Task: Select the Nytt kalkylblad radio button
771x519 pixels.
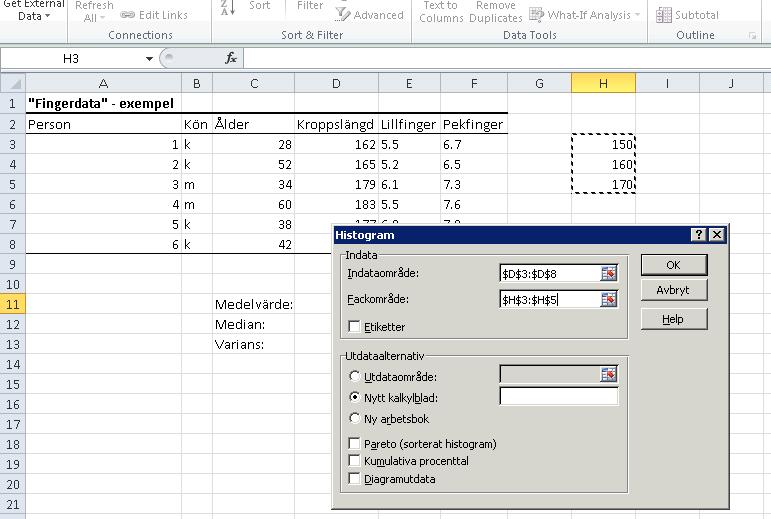Action: [x=354, y=397]
